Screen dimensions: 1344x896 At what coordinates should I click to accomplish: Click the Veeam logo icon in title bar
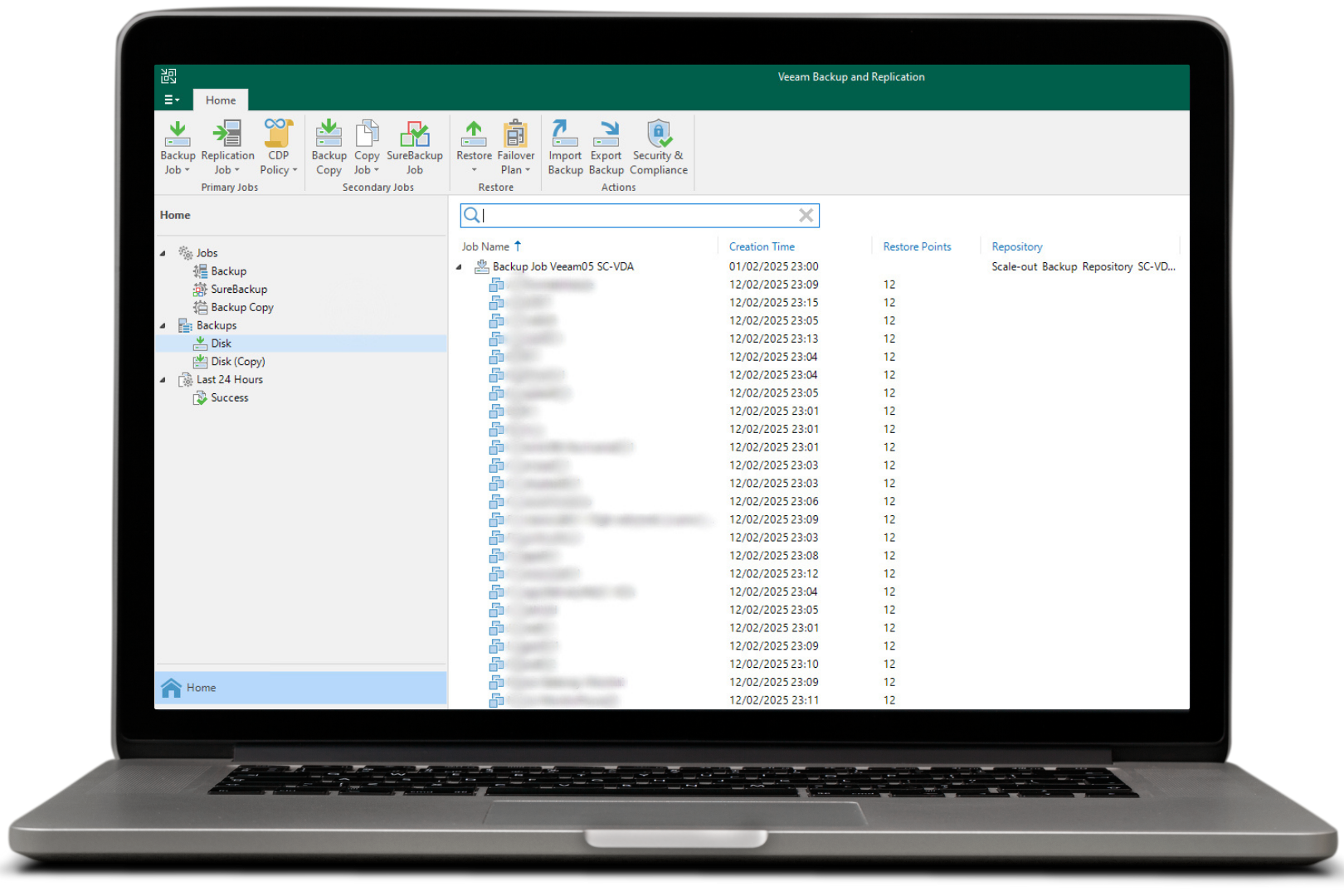(x=168, y=76)
